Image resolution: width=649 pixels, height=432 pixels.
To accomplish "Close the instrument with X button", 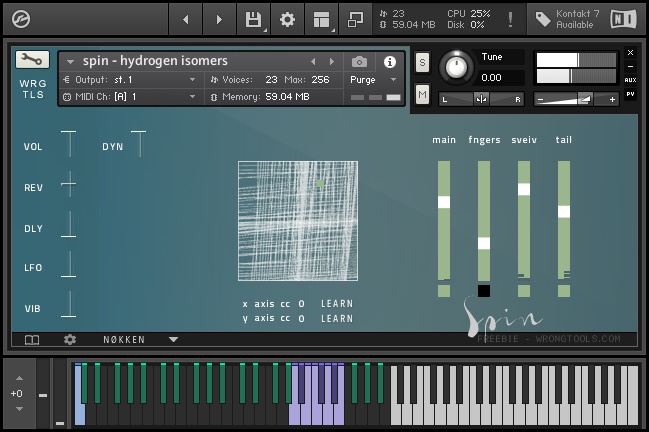I will pos(630,53).
